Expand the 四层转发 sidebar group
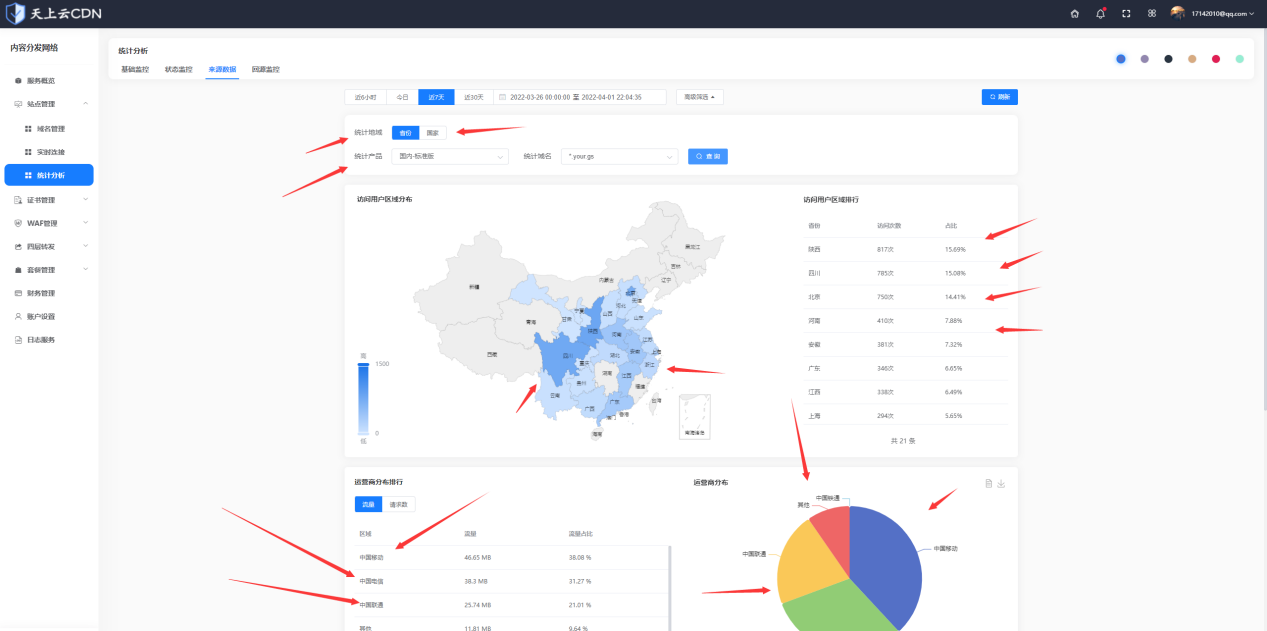 point(85,246)
